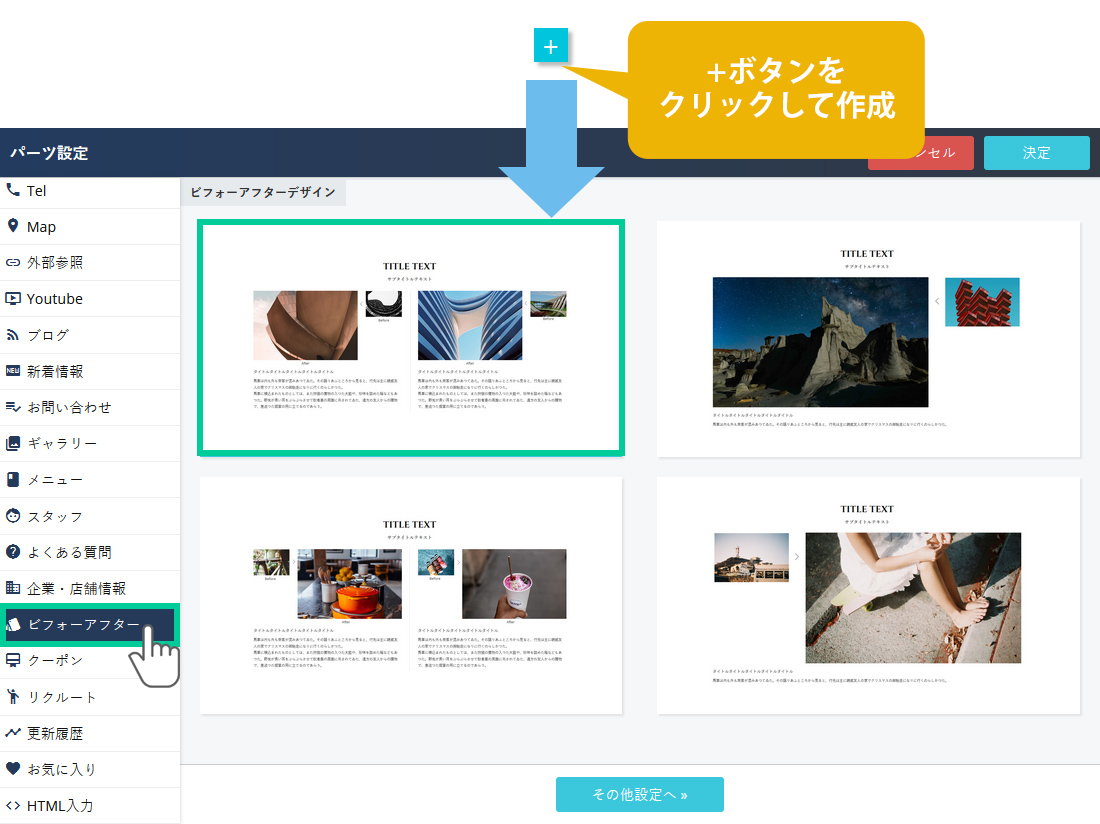Click the 新着情報 NEW badge icon
This screenshot has width=1100, height=824.
(x=13, y=371)
